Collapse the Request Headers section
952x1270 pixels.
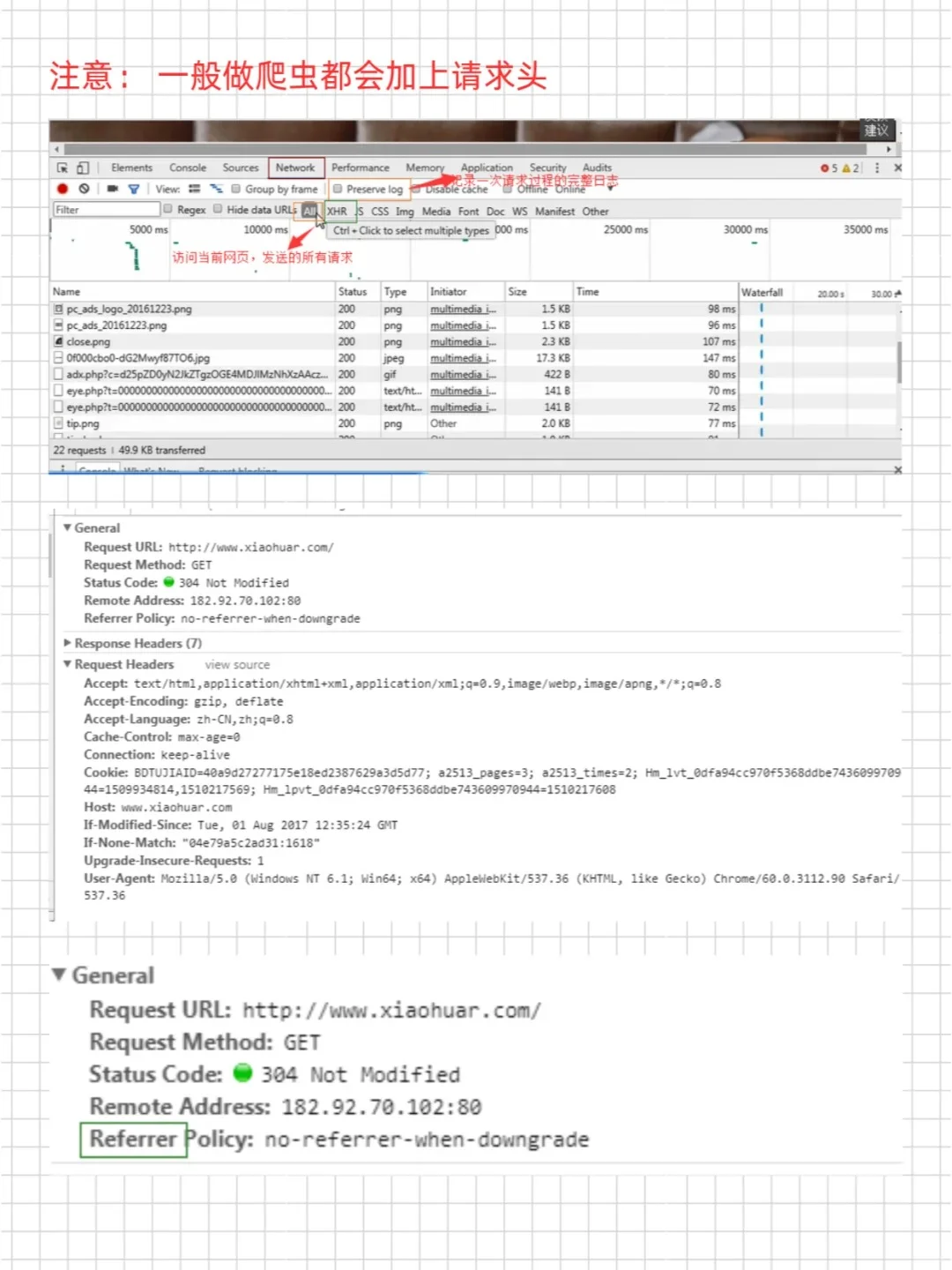67,663
